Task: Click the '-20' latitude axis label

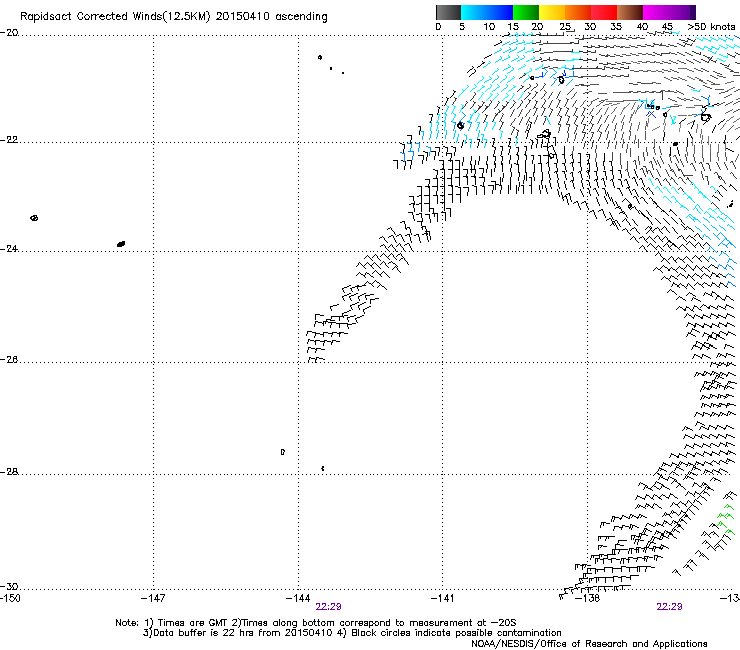Action: (9, 33)
